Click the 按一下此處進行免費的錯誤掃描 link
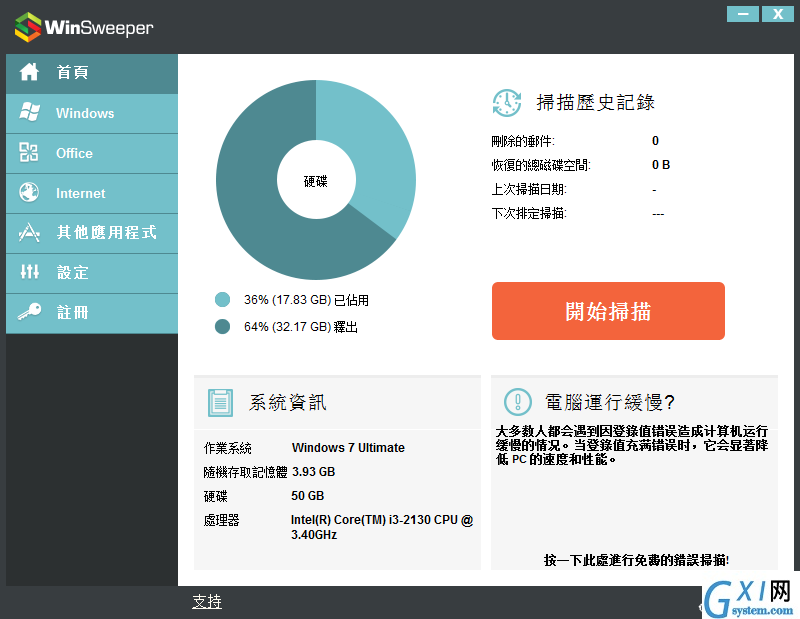The width and height of the screenshot is (800, 619). point(636,560)
